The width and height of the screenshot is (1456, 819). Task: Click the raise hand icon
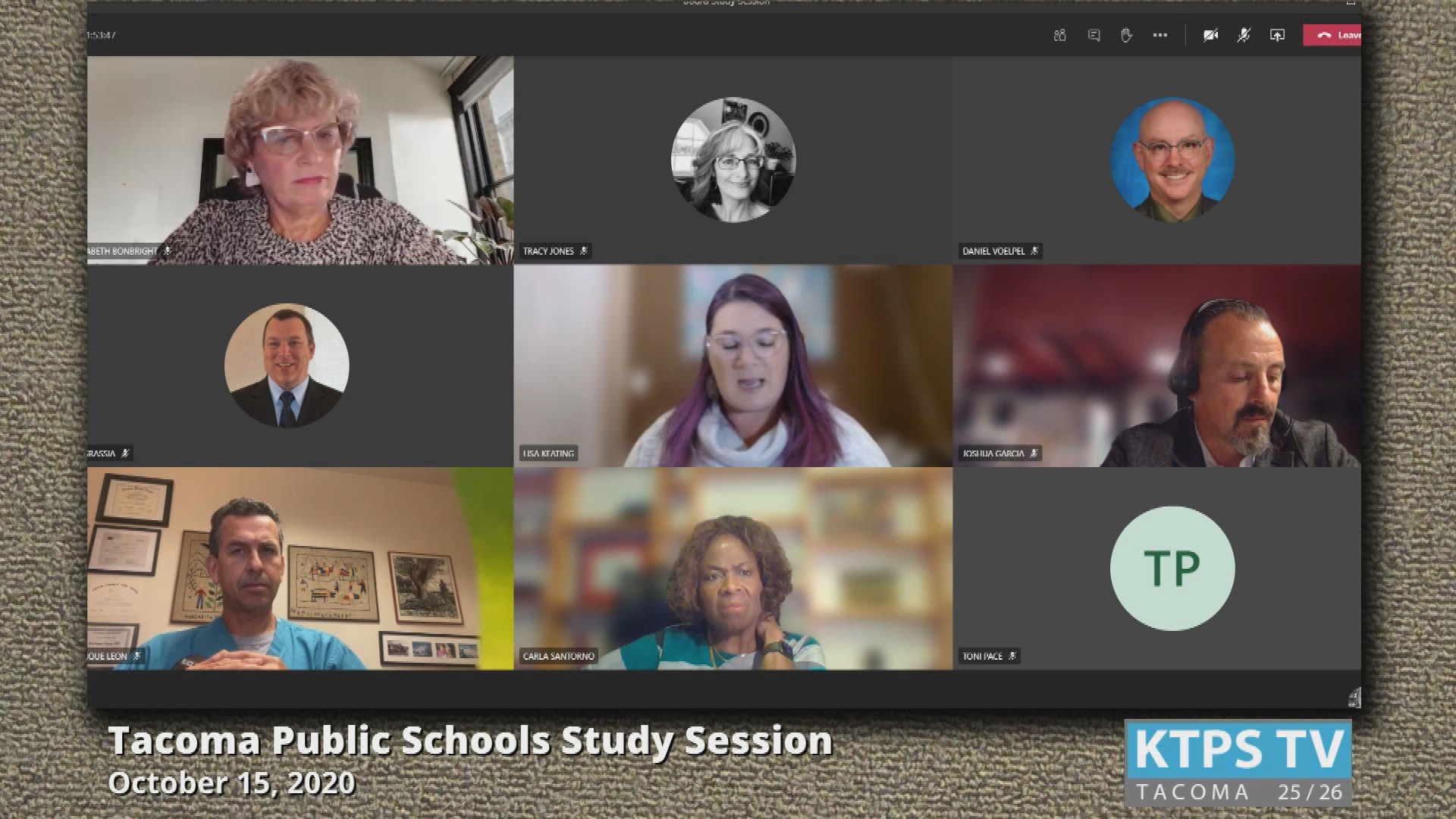coord(1126,35)
